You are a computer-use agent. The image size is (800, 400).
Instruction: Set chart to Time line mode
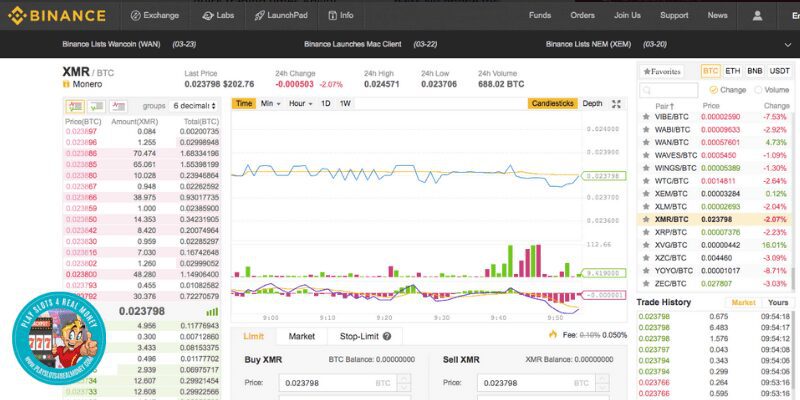coord(244,104)
